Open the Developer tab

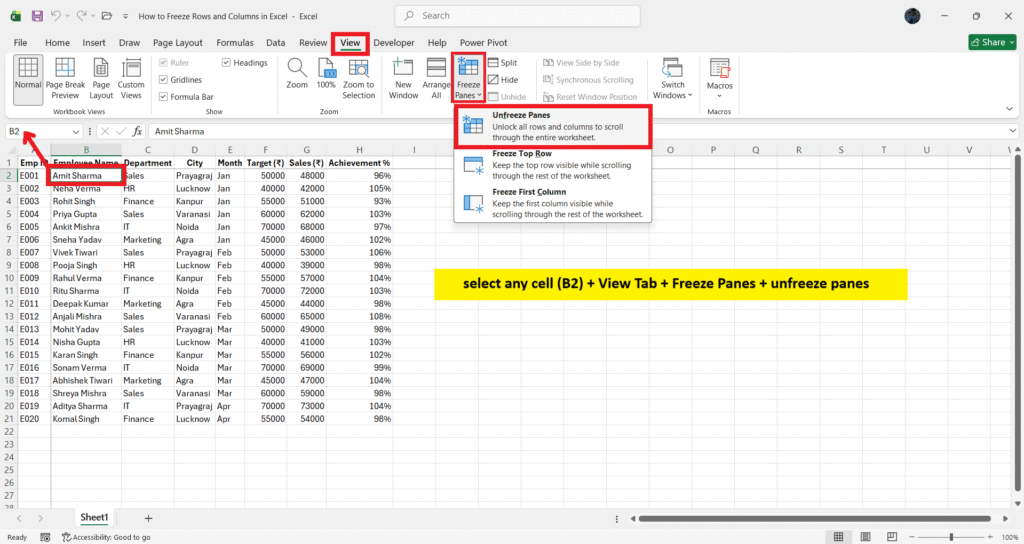tap(394, 42)
